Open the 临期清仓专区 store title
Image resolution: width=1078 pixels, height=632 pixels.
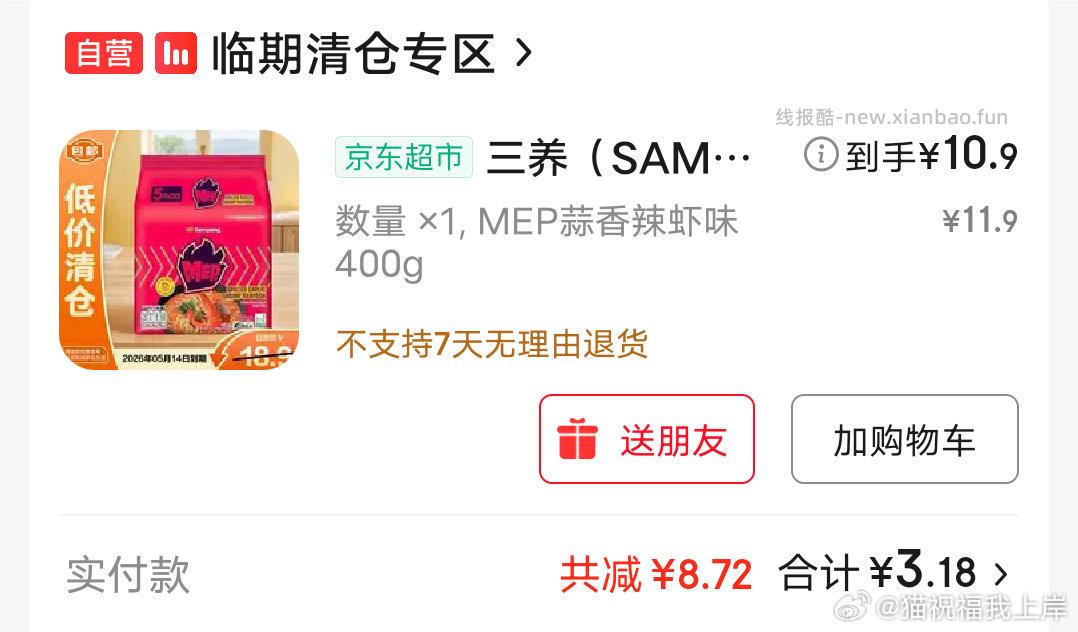tap(353, 53)
